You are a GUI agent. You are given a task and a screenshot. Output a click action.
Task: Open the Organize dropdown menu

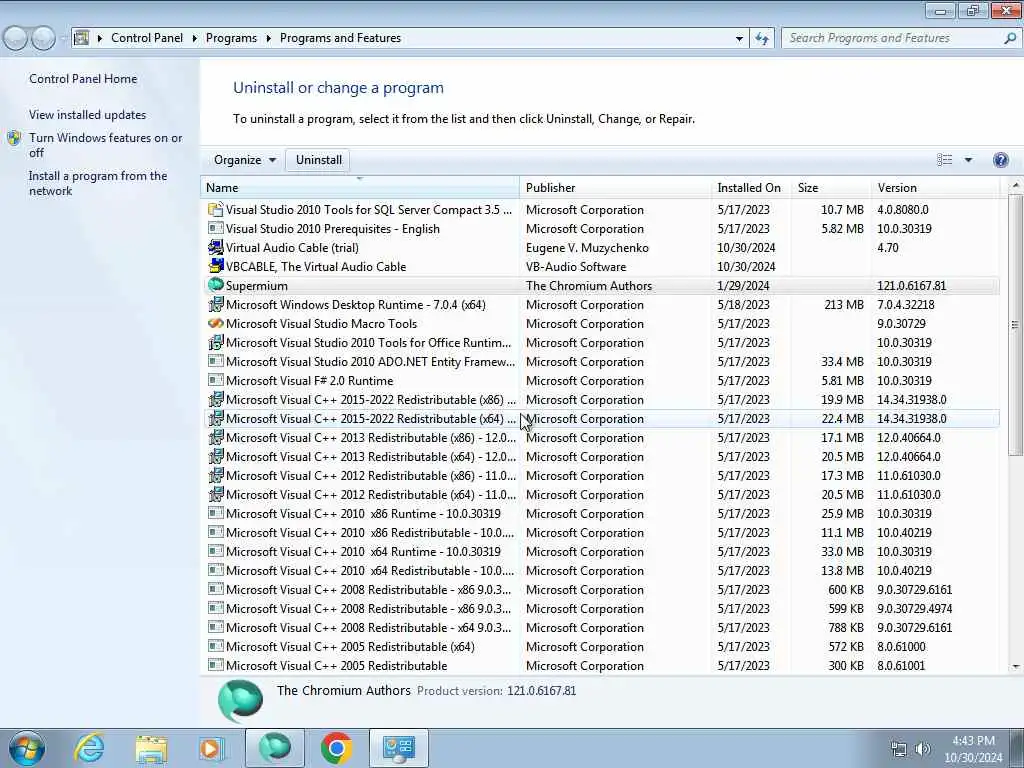coord(245,160)
